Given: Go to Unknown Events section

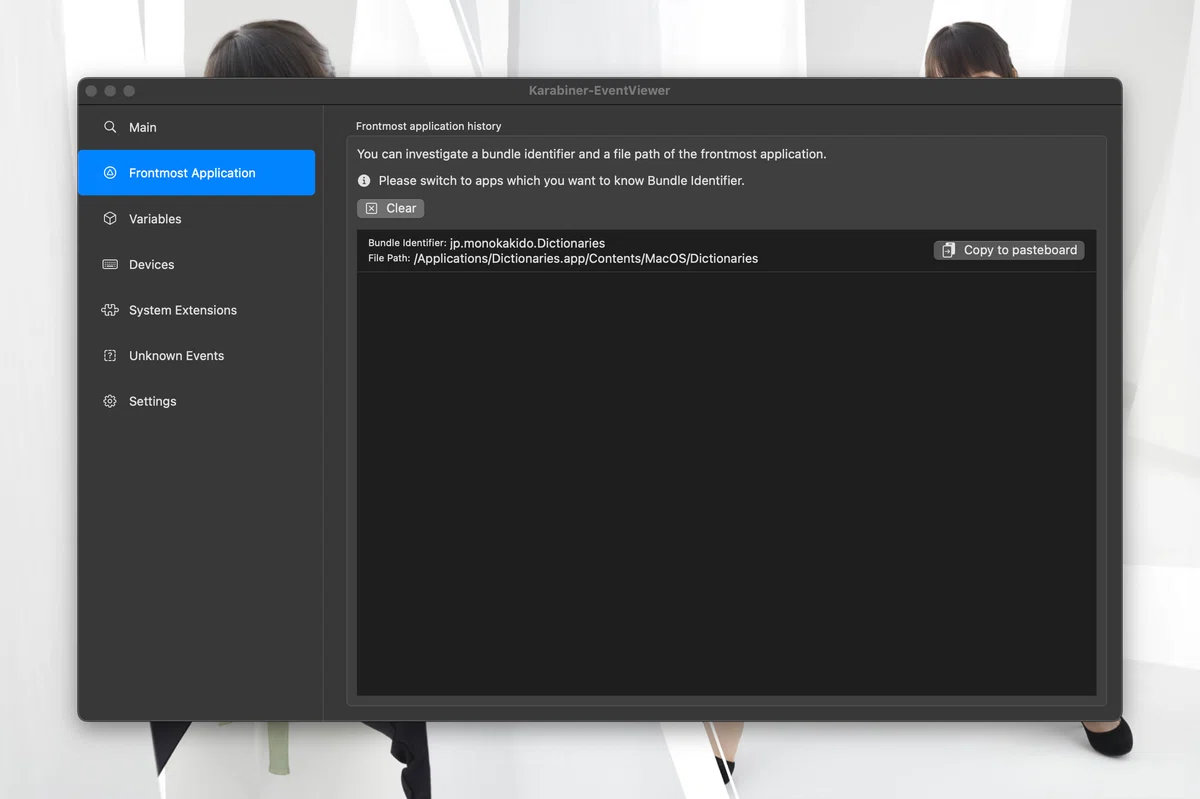Looking at the screenshot, I should pyautogui.click(x=176, y=356).
